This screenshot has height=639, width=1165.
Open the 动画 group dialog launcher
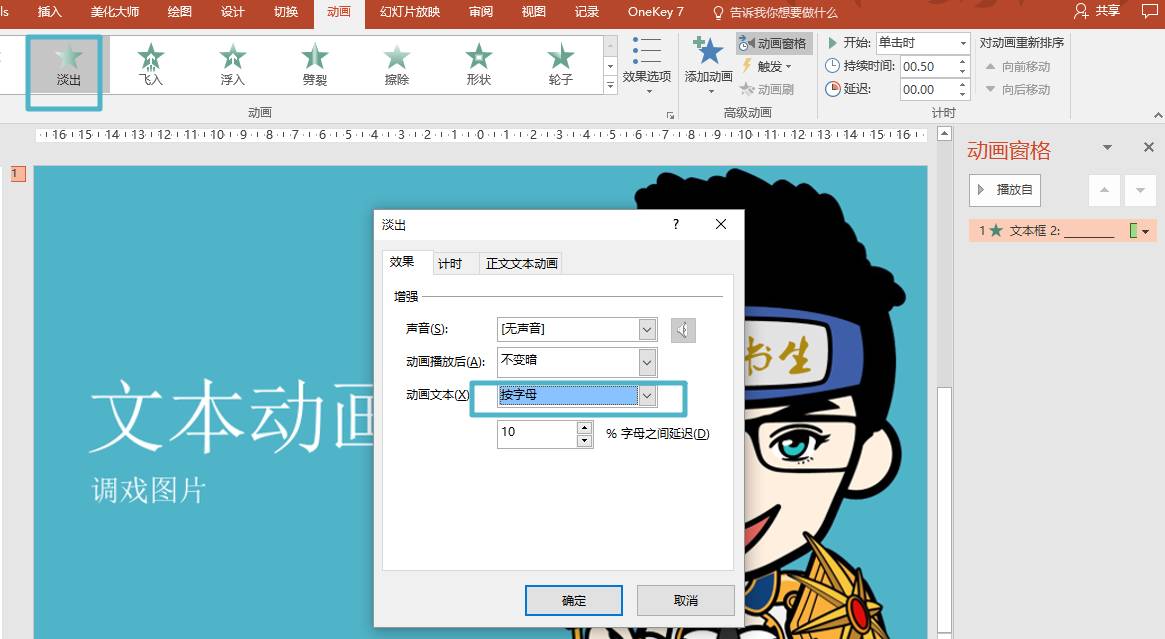[x=670, y=115]
